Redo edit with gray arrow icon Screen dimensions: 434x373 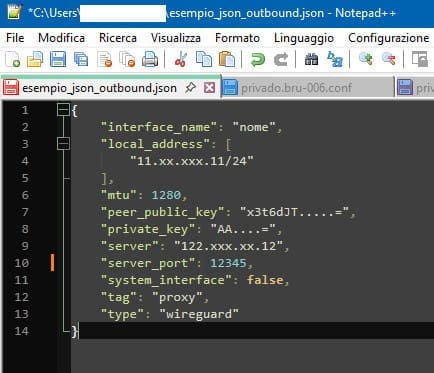[281, 60]
